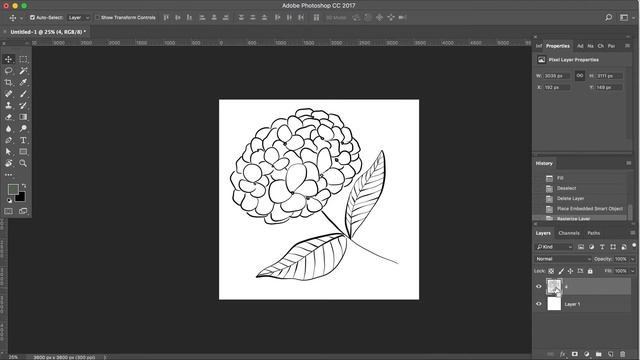Image resolution: width=640 pixels, height=360 pixels.
Task: Toggle layer filtering on or off
Action: (x=634, y=245)
